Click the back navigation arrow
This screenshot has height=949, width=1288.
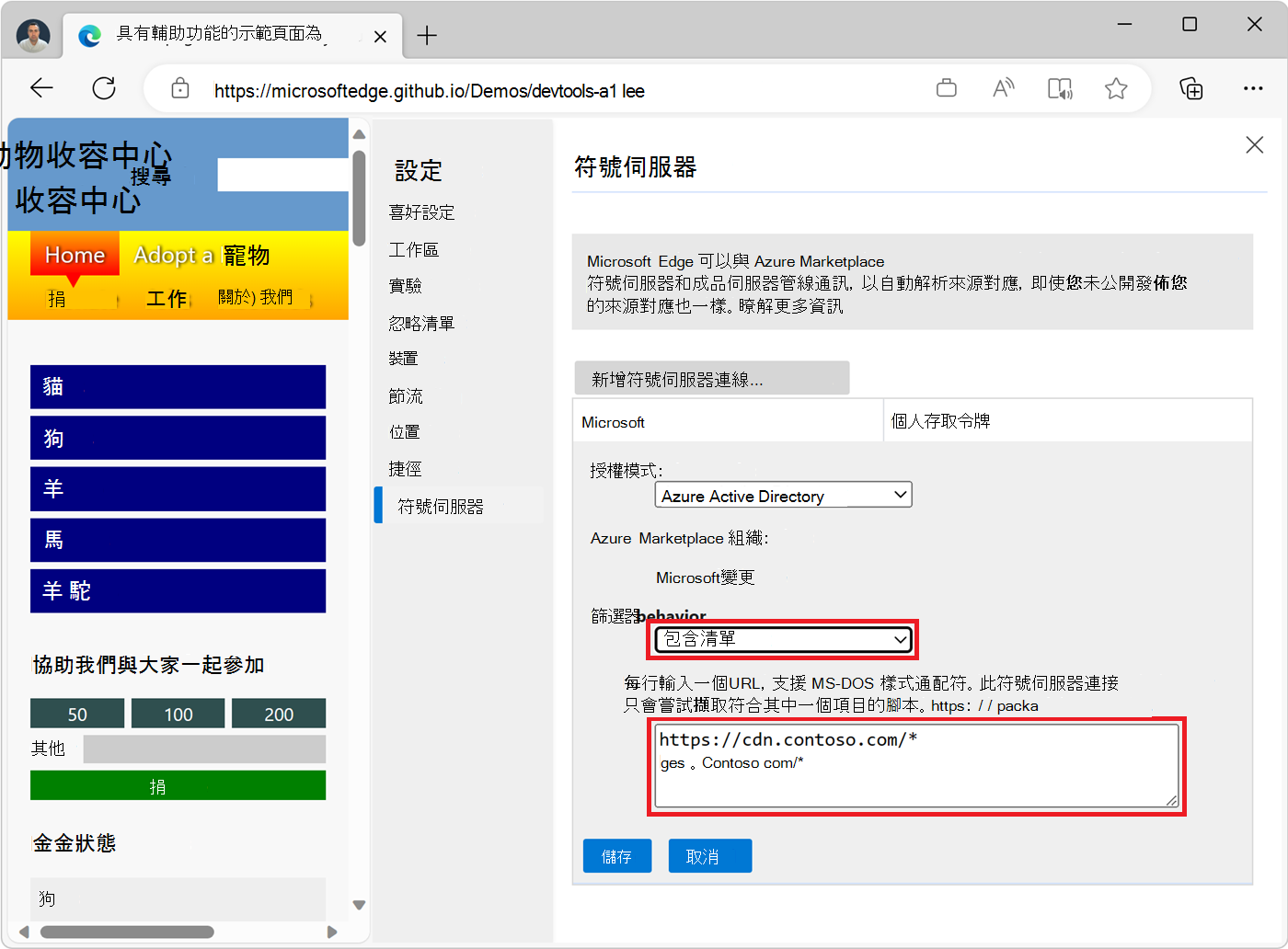point(41,87)
